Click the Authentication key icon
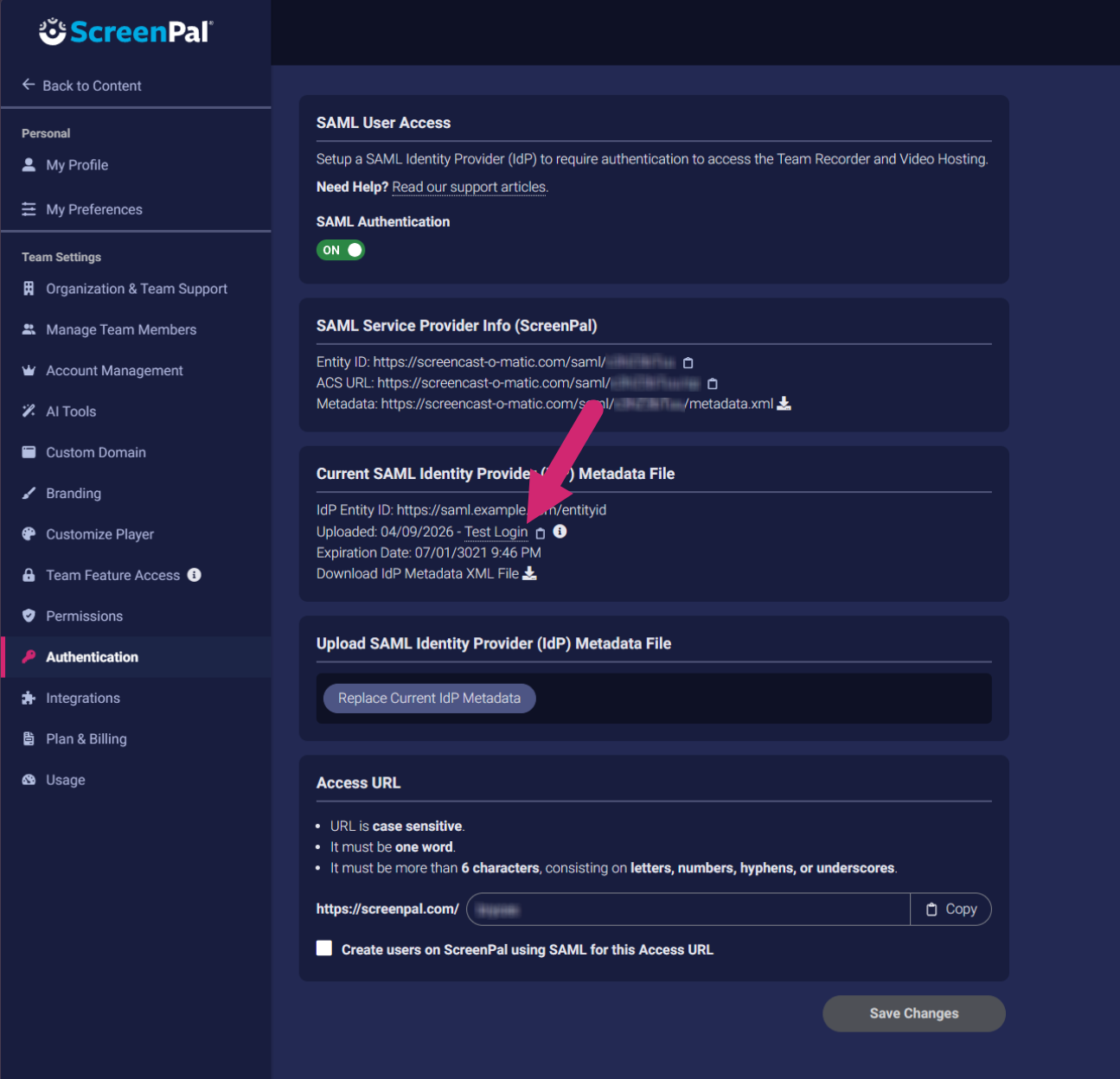This screenshot has width=1120, height=1079. click(29, 656)
